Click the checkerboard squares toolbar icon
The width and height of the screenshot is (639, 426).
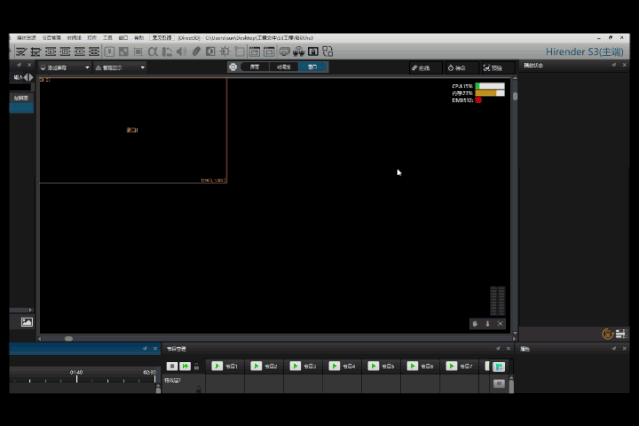coord(123,52)
